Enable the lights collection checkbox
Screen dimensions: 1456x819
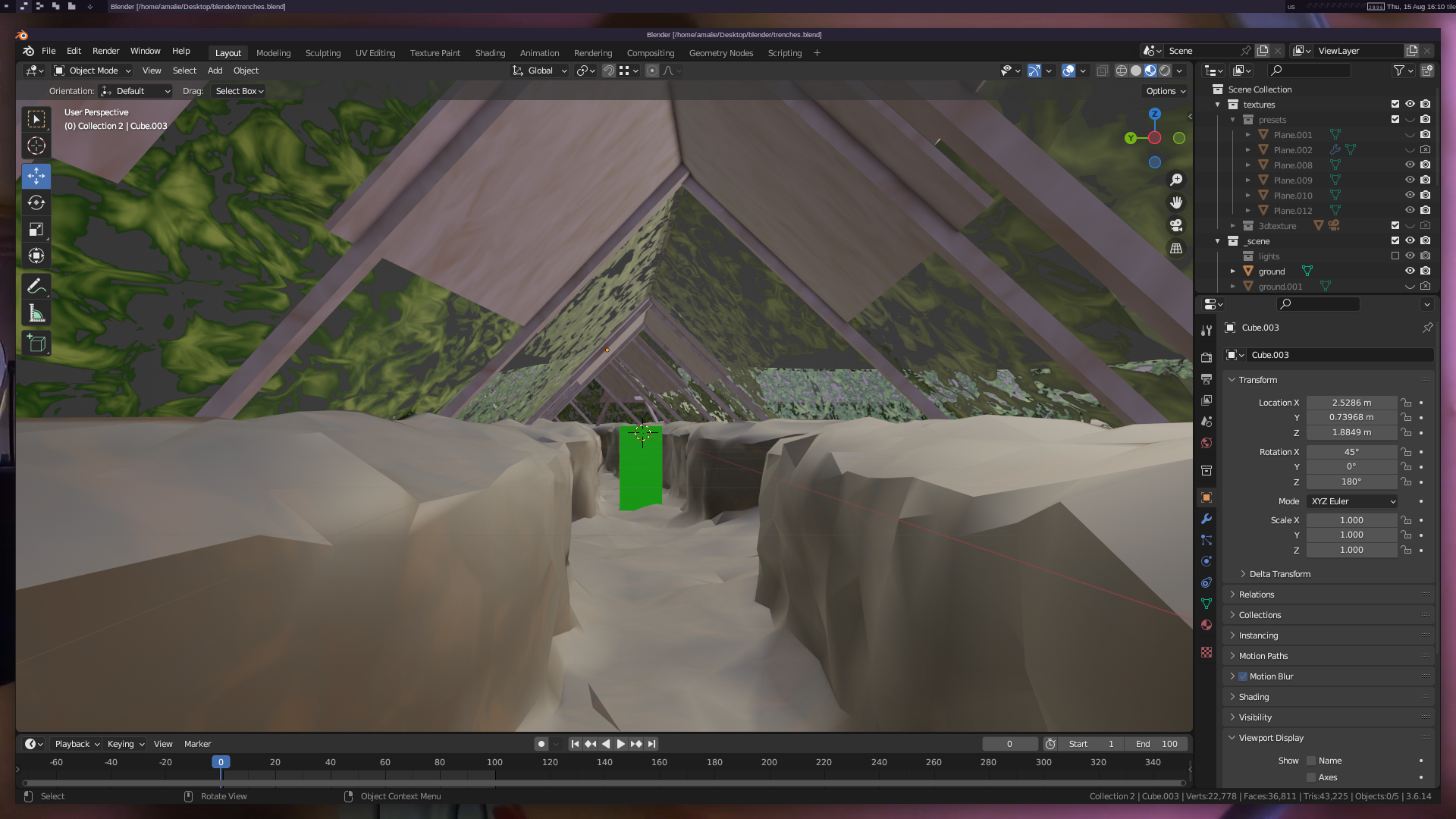(1395, 256)
